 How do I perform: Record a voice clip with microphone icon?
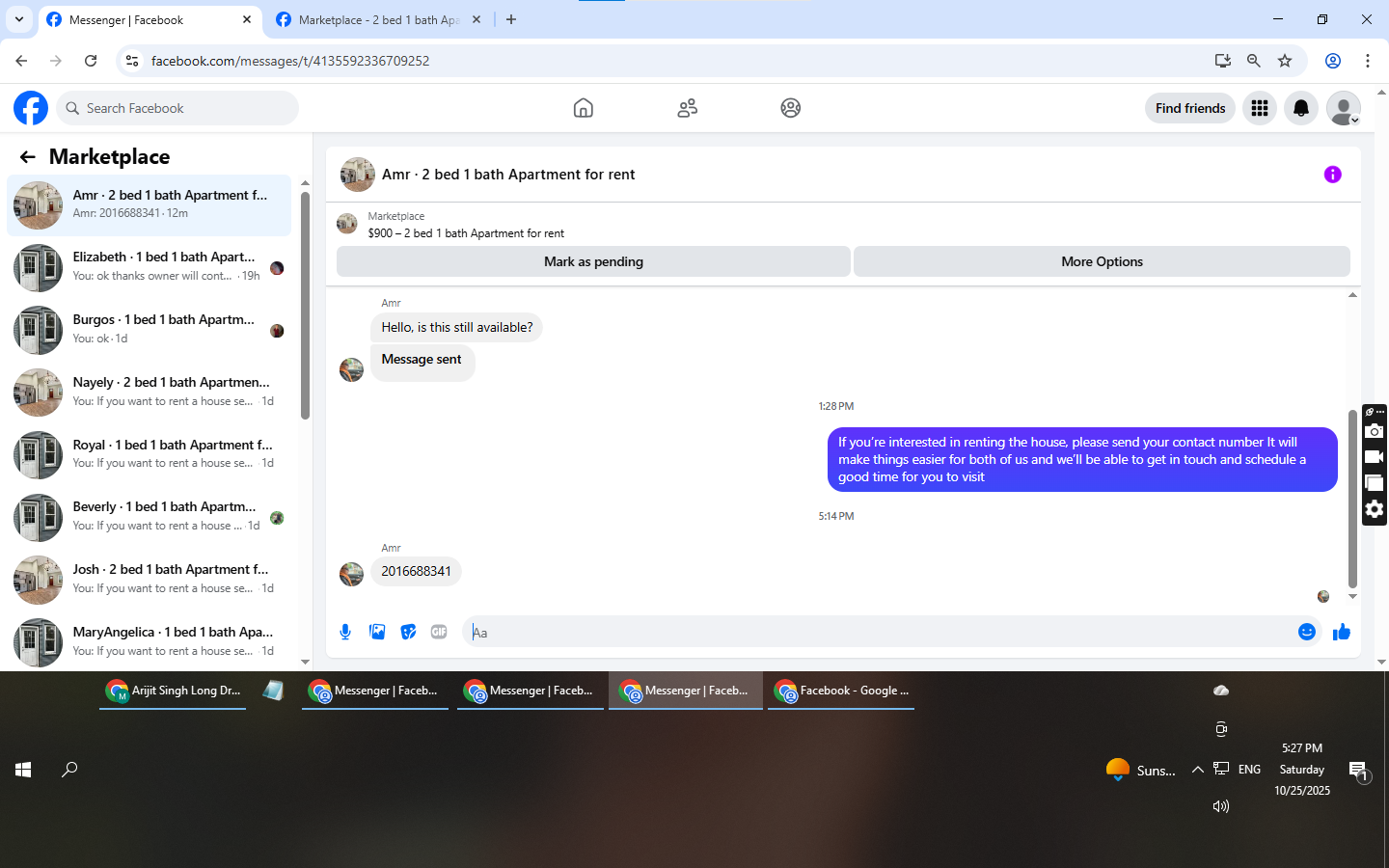345,632
